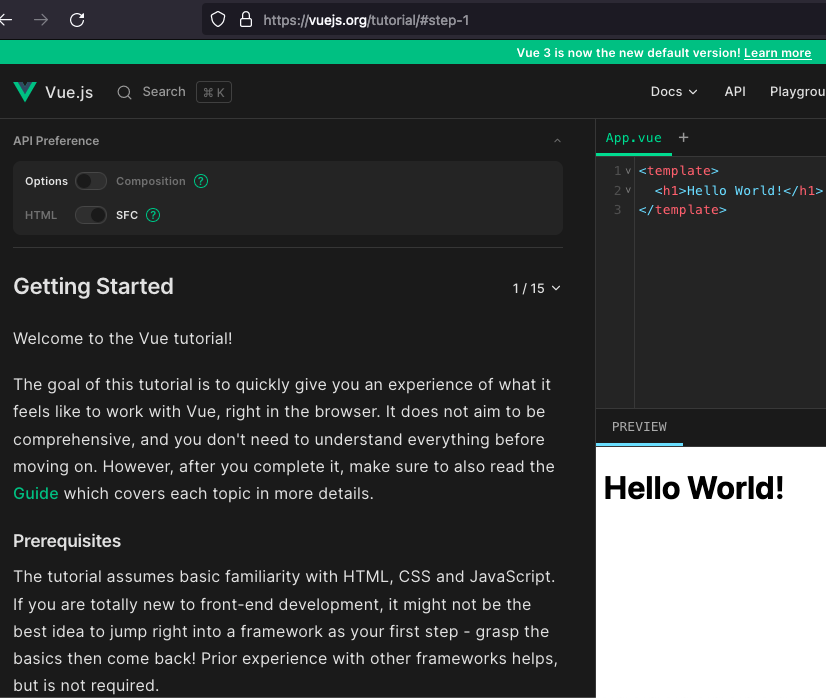Select the App.vue tab

tap(633, 138)
